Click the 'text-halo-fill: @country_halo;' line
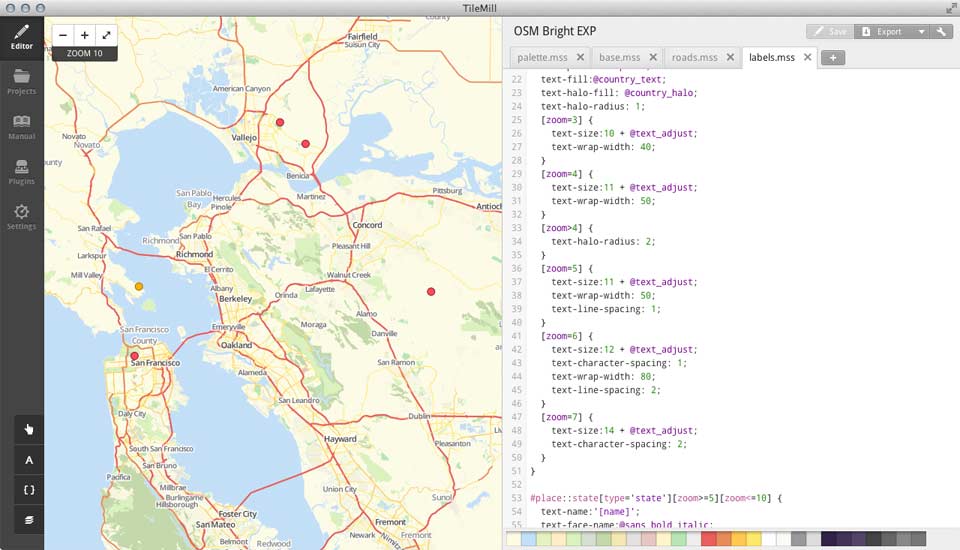The image size is (960, 550). click(x=619, y=92)
